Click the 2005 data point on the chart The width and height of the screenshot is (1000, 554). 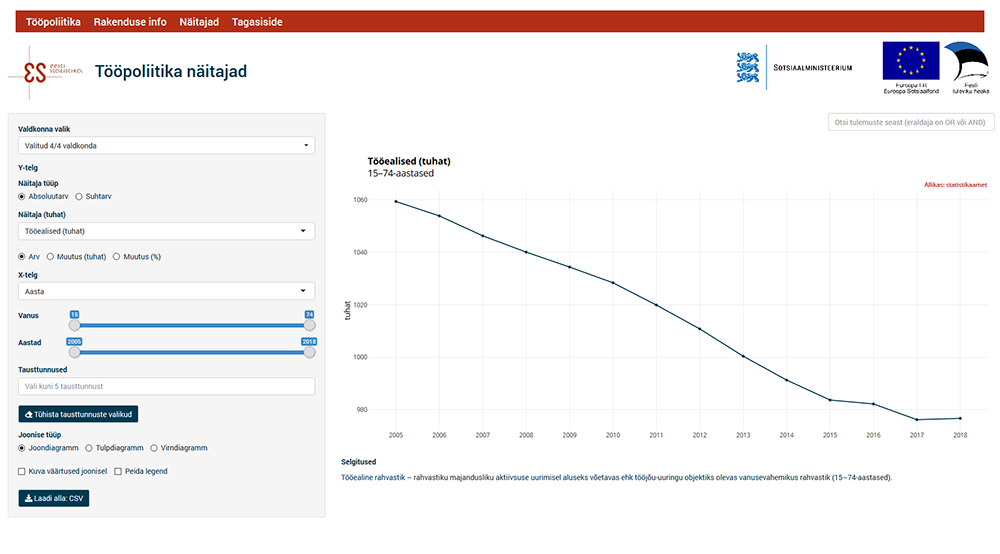click(396, 201)
